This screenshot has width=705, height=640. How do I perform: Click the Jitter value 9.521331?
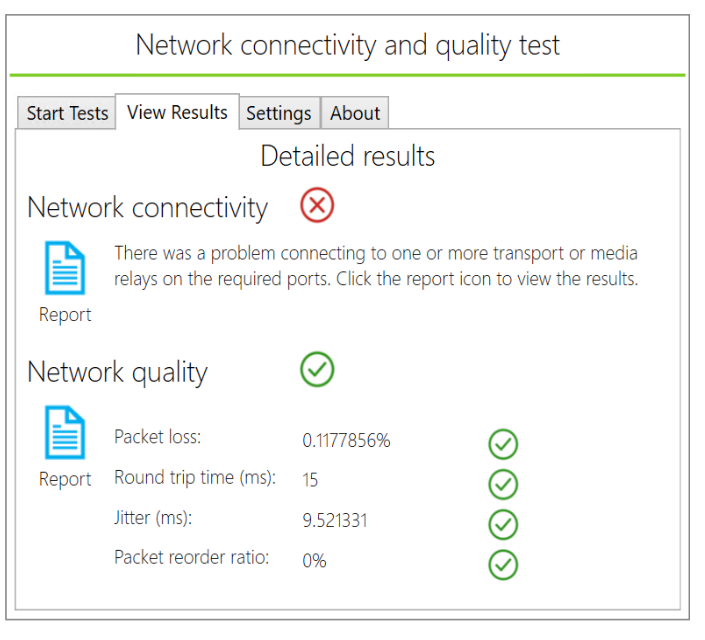point(336,521)
